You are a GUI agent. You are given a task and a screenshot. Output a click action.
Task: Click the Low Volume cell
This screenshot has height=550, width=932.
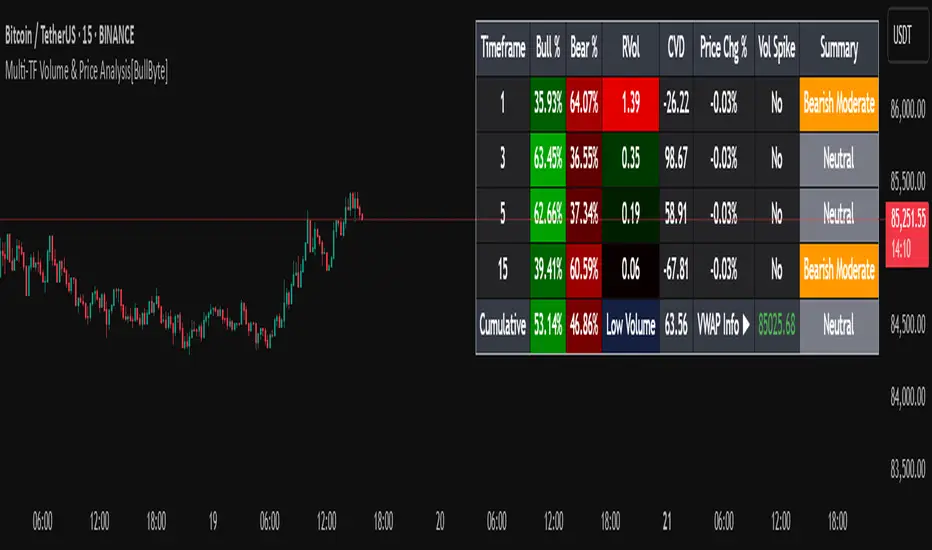click(x=631, y=325)
